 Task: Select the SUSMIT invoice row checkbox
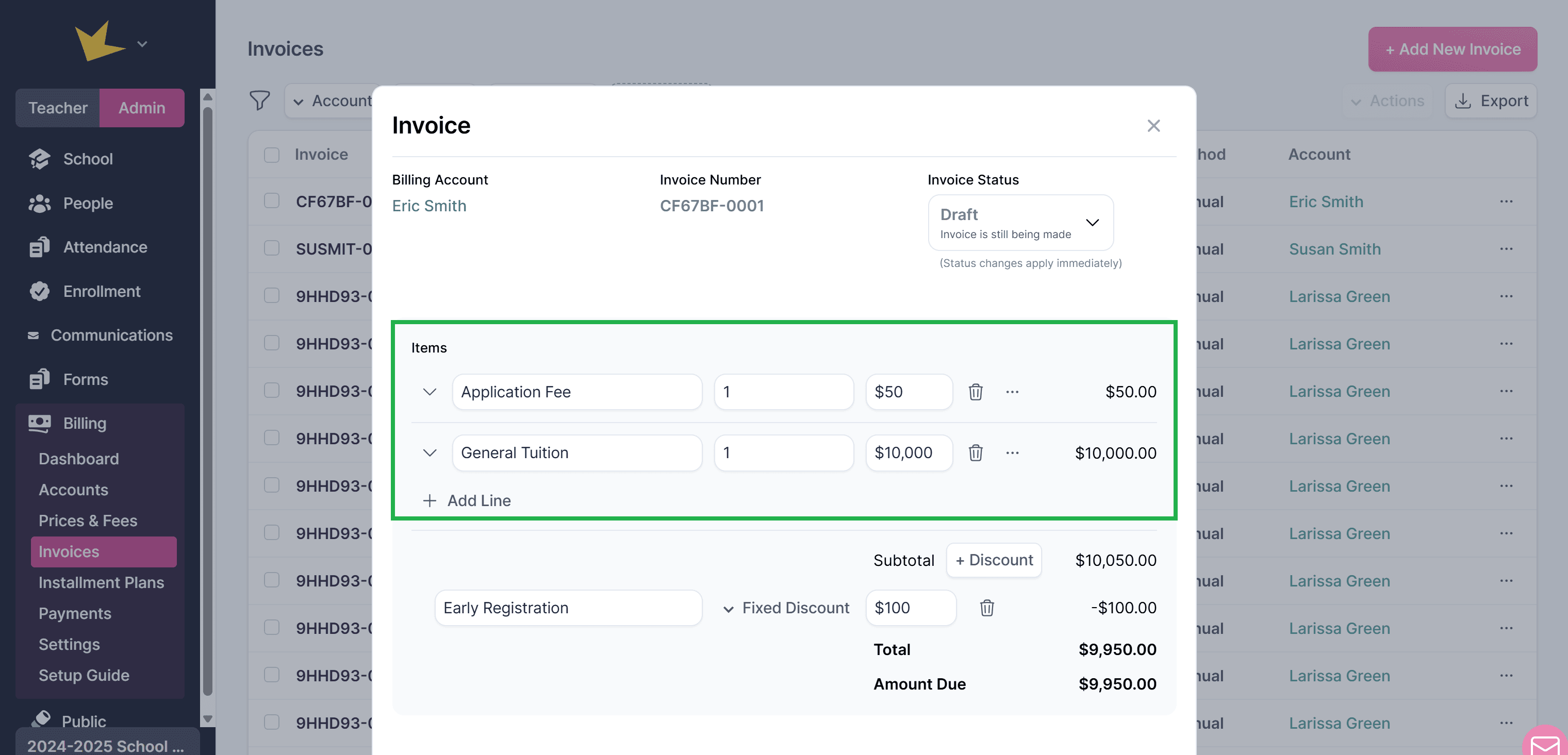point(272,249)
